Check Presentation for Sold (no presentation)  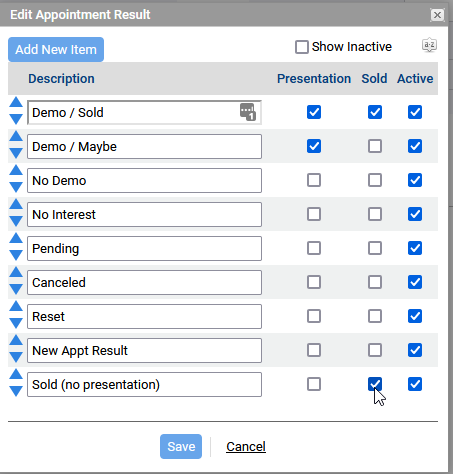click(x=314, y=384)
